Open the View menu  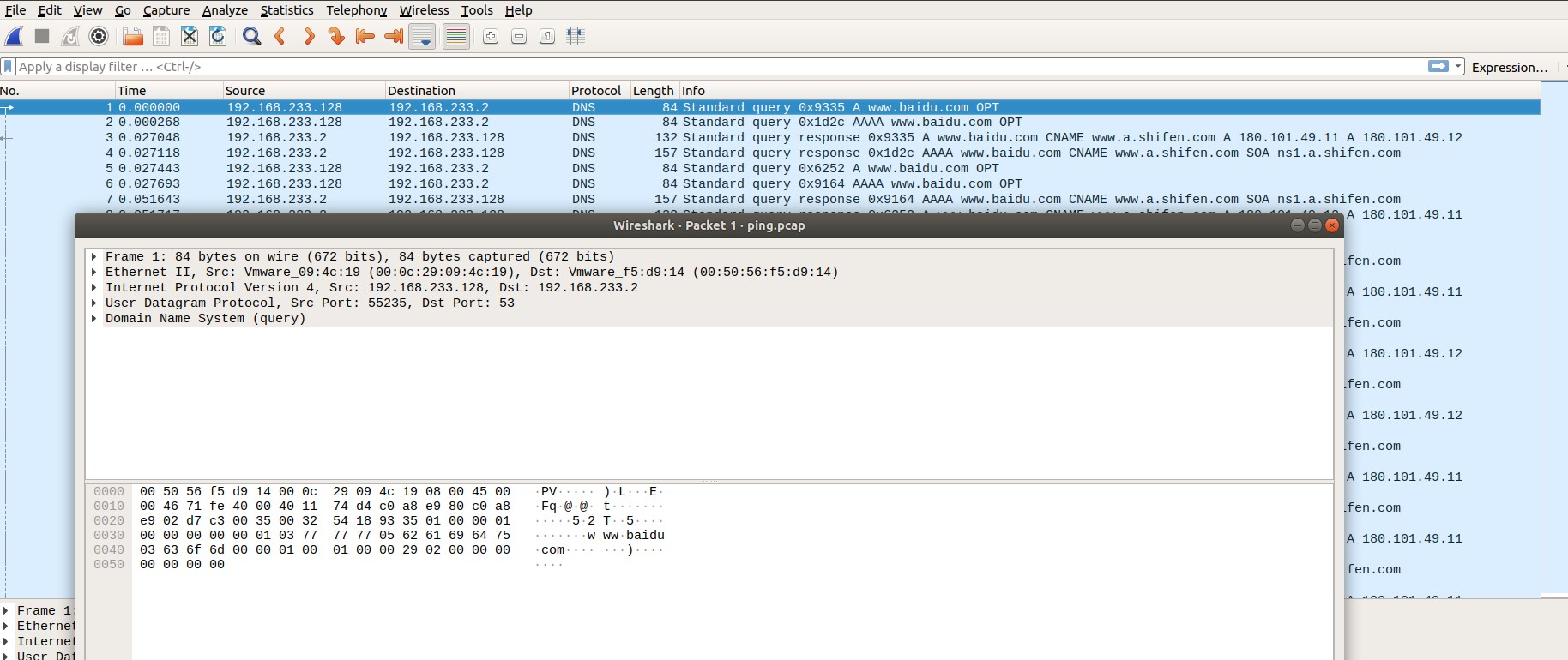(87, 10)
